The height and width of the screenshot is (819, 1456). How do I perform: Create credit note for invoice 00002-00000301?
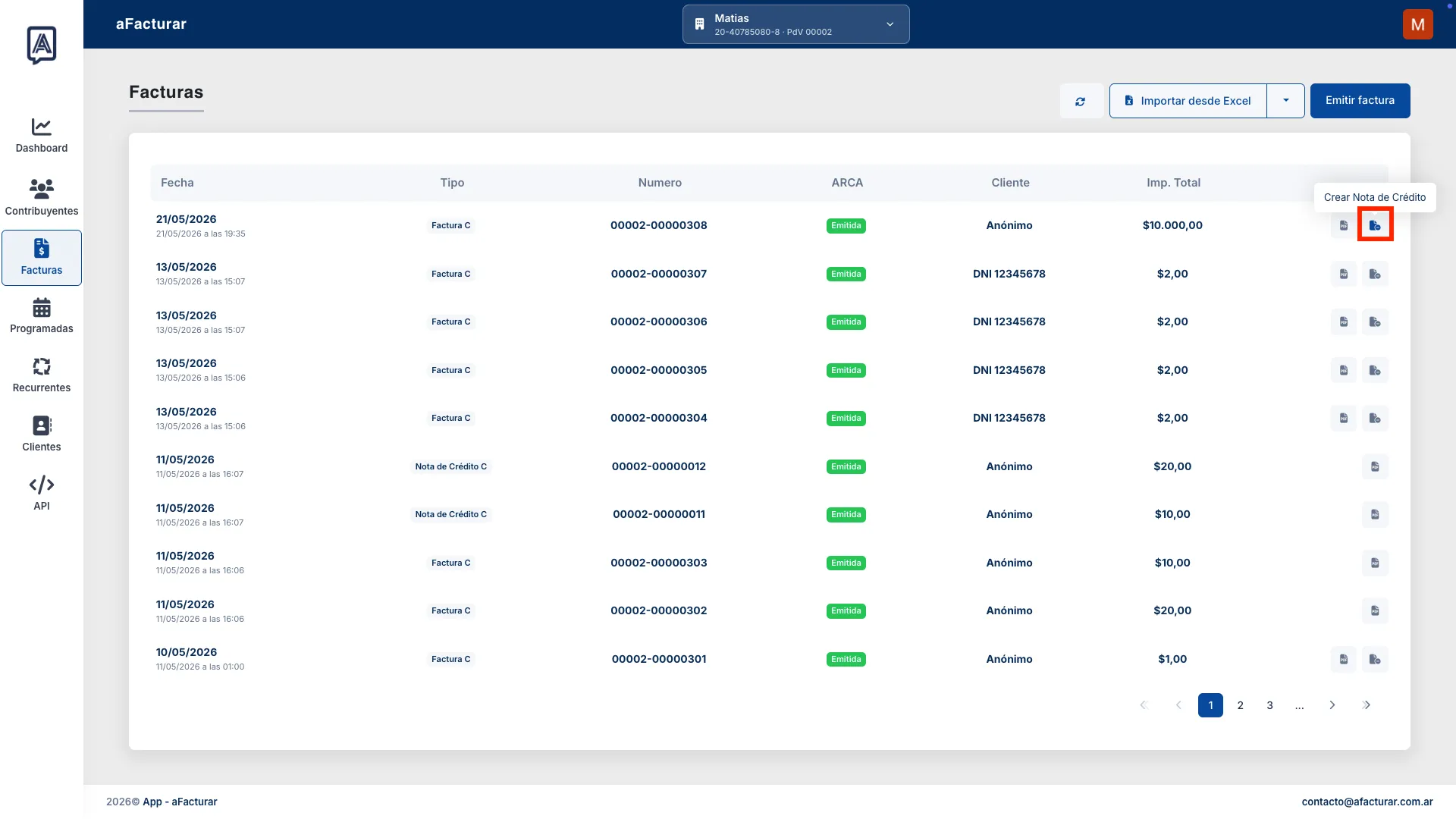[x=1375, y=659]
